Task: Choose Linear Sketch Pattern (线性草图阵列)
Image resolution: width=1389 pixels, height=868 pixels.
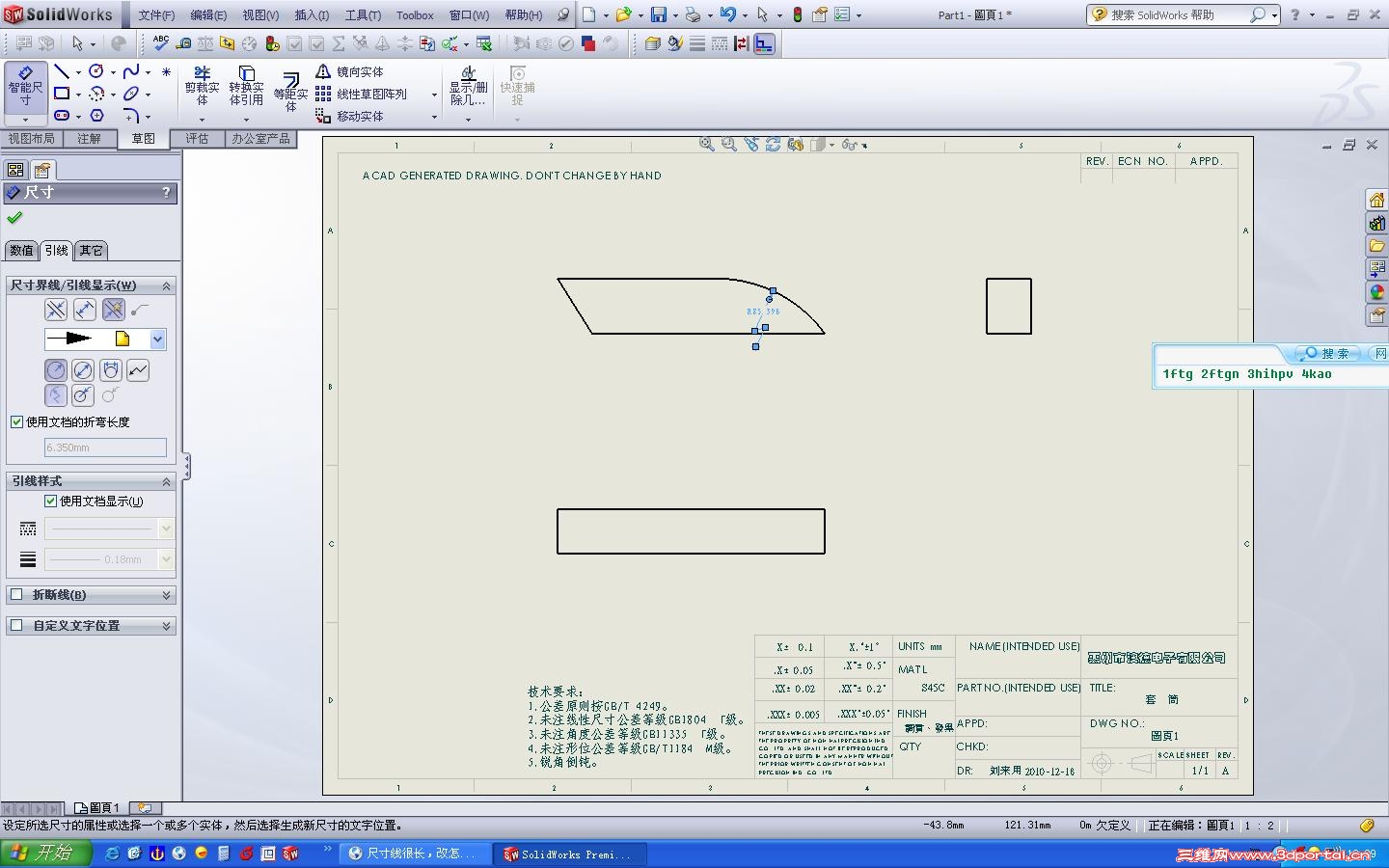Action: 361,94
